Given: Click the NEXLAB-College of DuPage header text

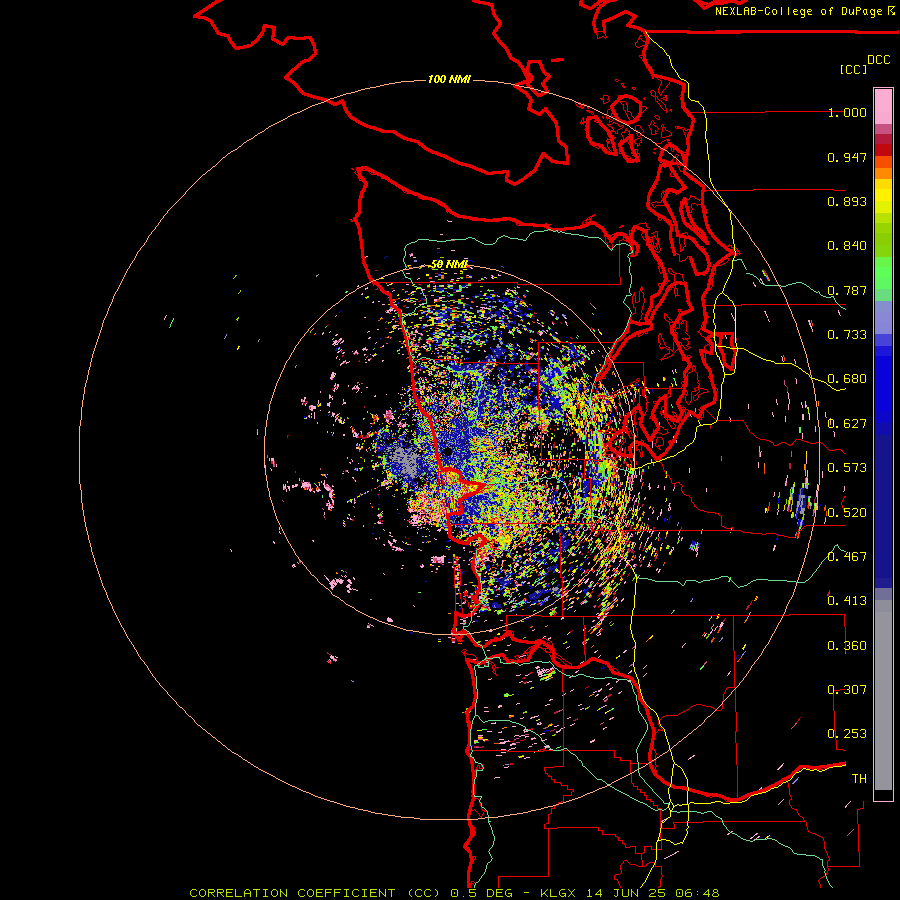Looking at the screenshot, I should (798, 11).
